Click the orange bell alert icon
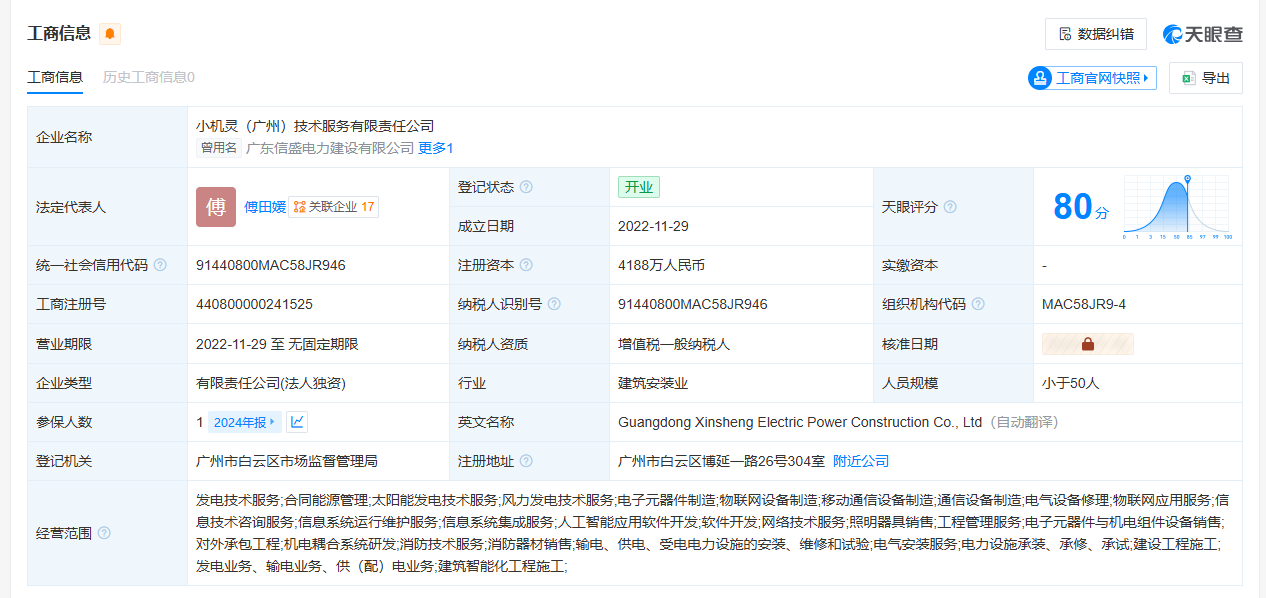1266x598 pixels. (110, 34)
